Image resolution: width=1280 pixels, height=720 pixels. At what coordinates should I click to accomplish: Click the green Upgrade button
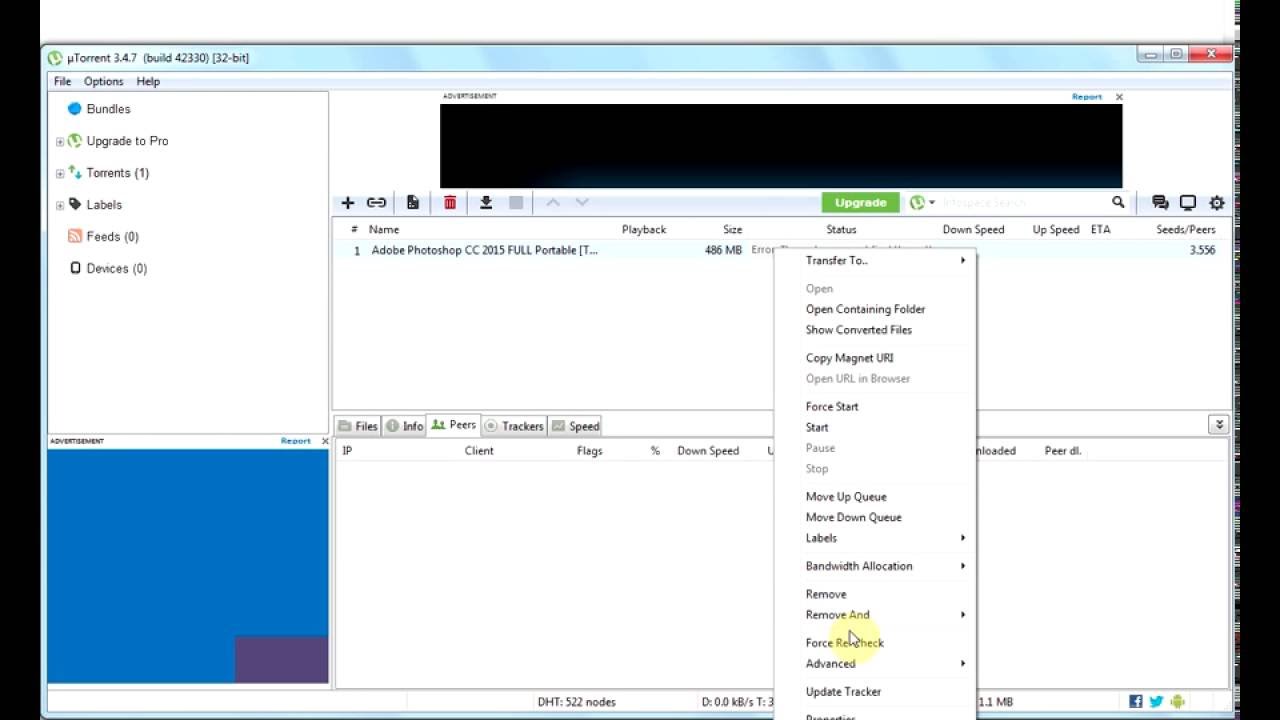860,203
